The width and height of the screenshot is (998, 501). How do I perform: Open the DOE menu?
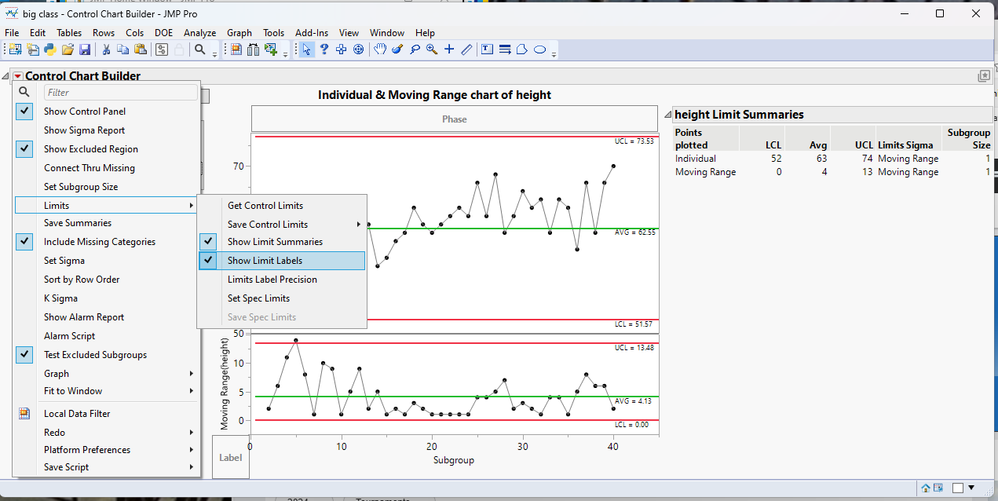click(x=163, y=32)
